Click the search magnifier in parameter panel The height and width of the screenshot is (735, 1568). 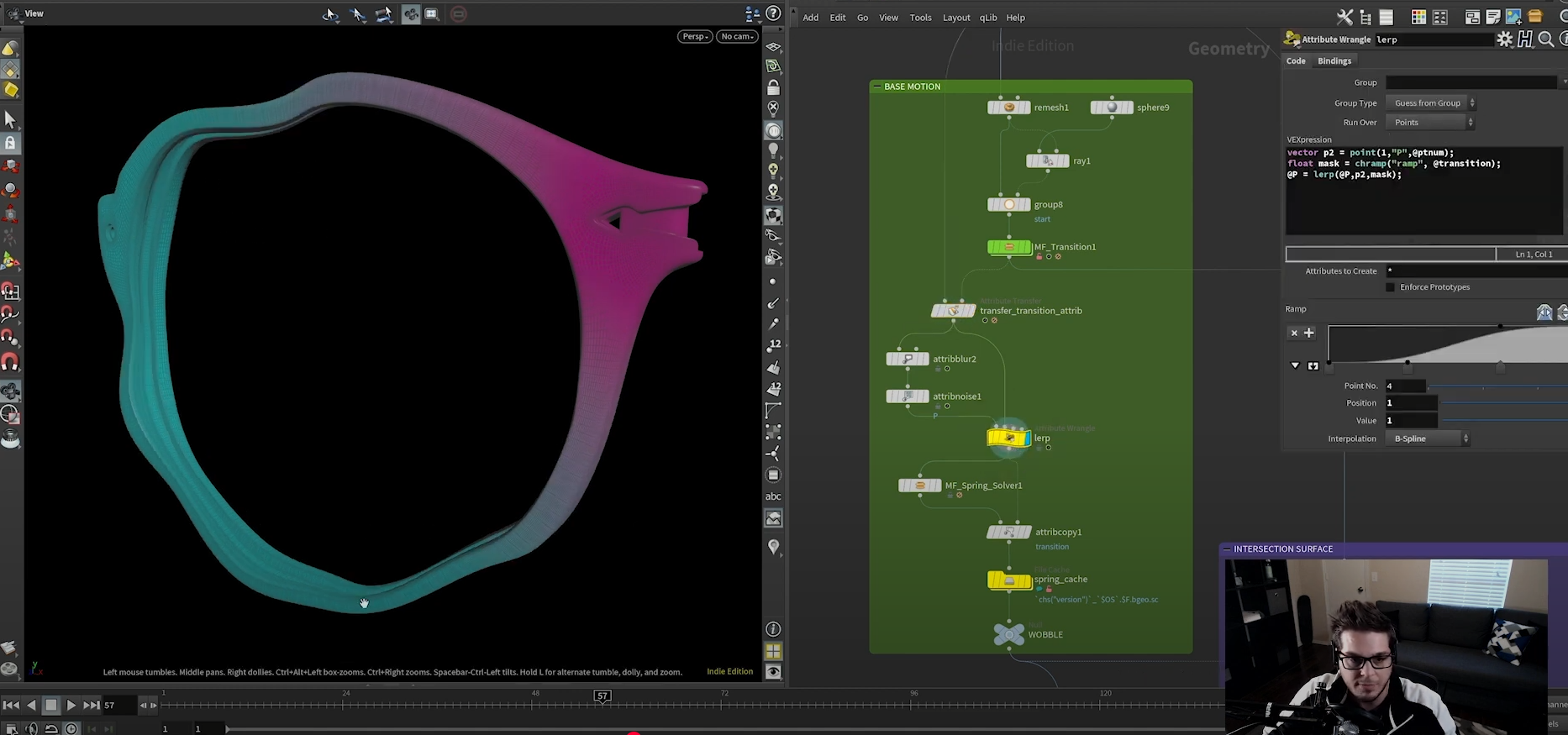pyautogui.click(x=1545, y=39)
